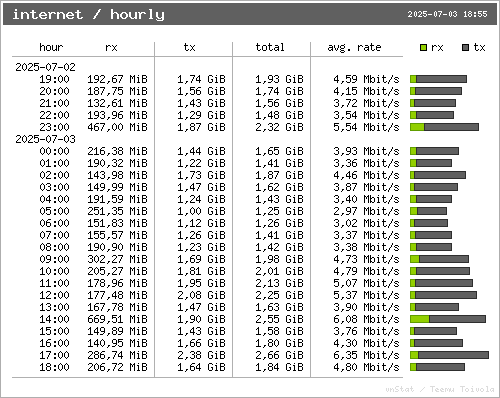Click the 2025-07-03 18:55 timestamp
This screenshot has height=398, width=500.
(x=447, y=14)
